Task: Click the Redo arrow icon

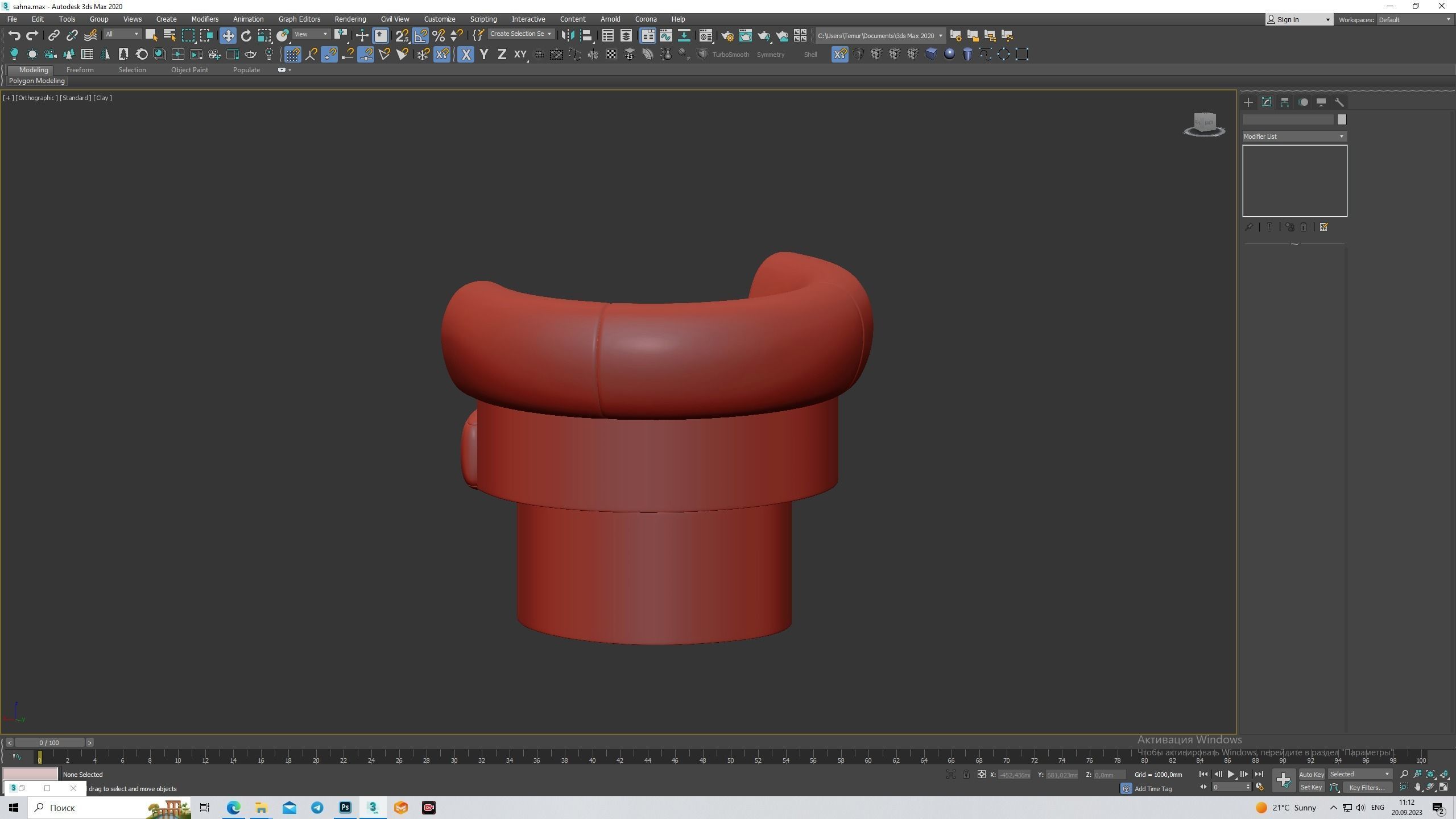Action: coord(32,35)
